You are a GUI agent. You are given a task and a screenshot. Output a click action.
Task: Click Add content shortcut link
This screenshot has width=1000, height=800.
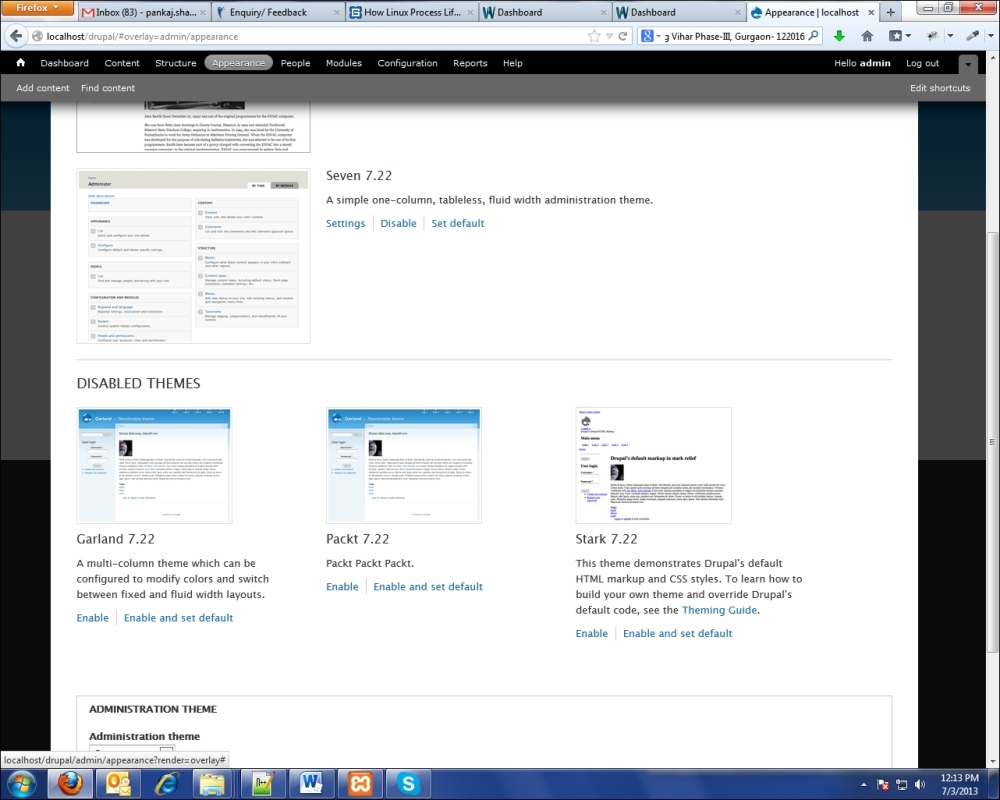(43, 88)
